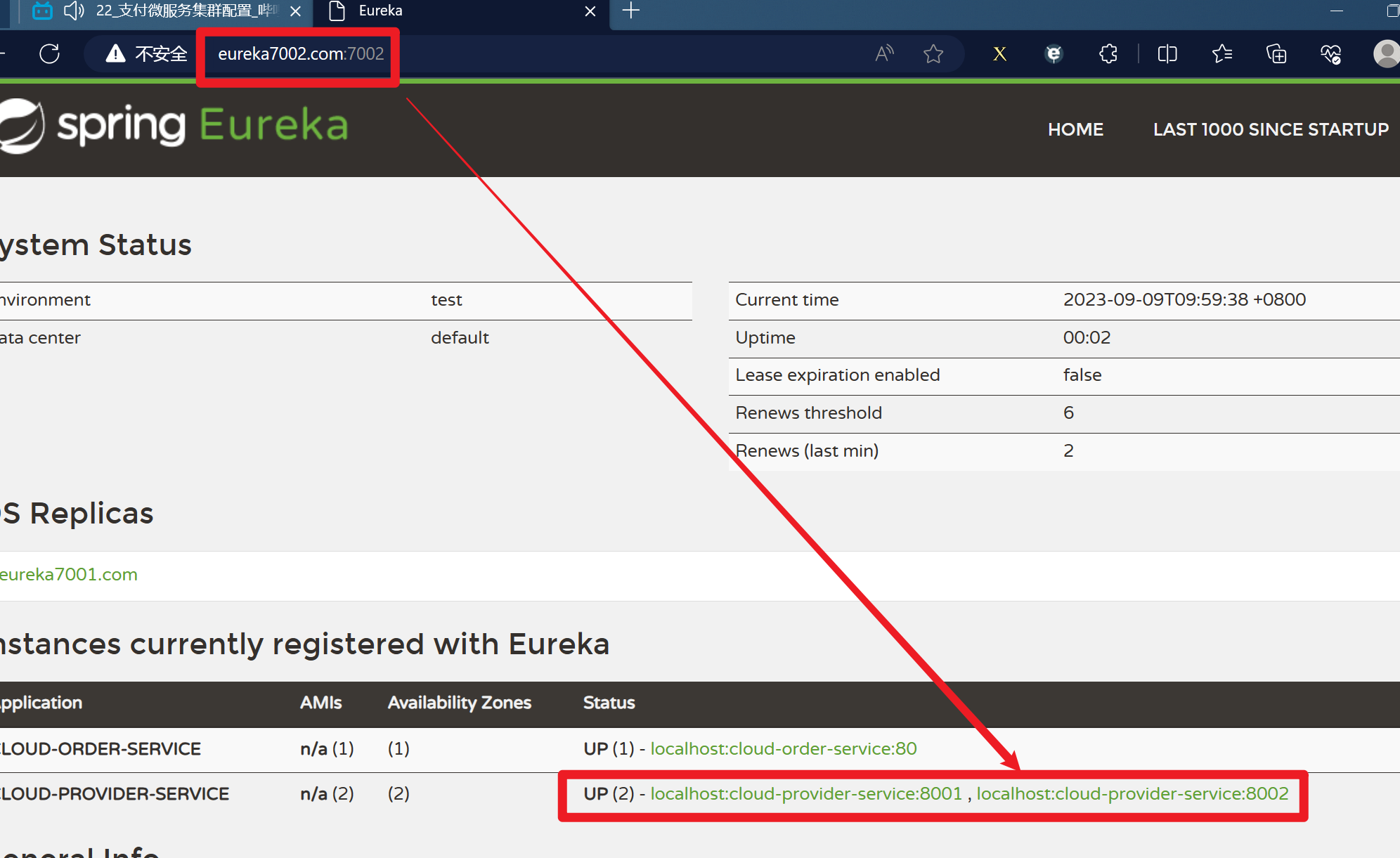Screen dimensions: 1400x858
Task: Click the yellow X extension icon
Action: pos(999,53)
